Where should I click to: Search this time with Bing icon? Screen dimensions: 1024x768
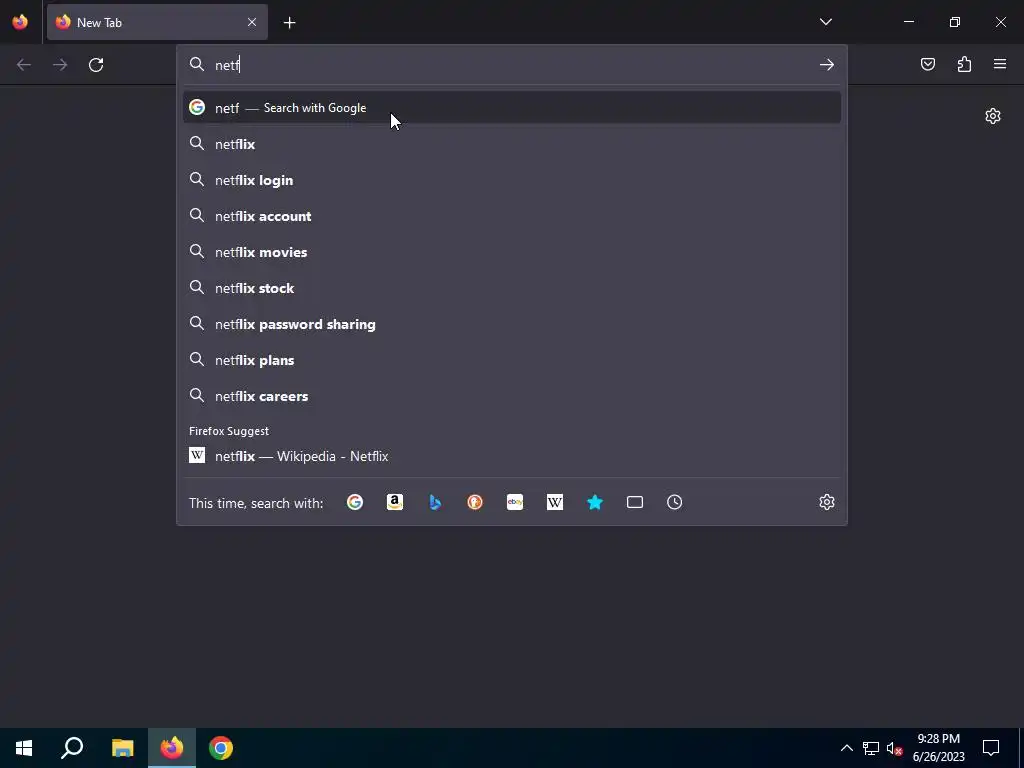(x=435, y=502)
